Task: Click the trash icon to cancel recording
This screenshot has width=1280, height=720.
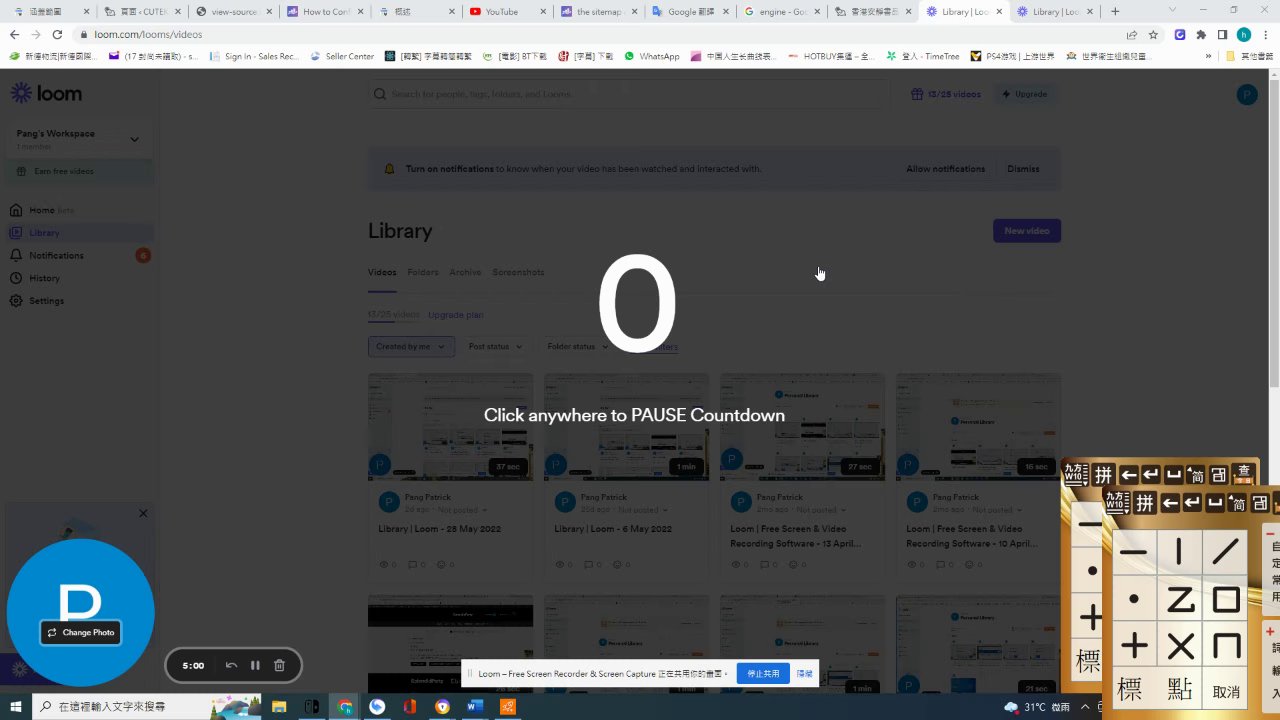Action: tap(279, 665)
